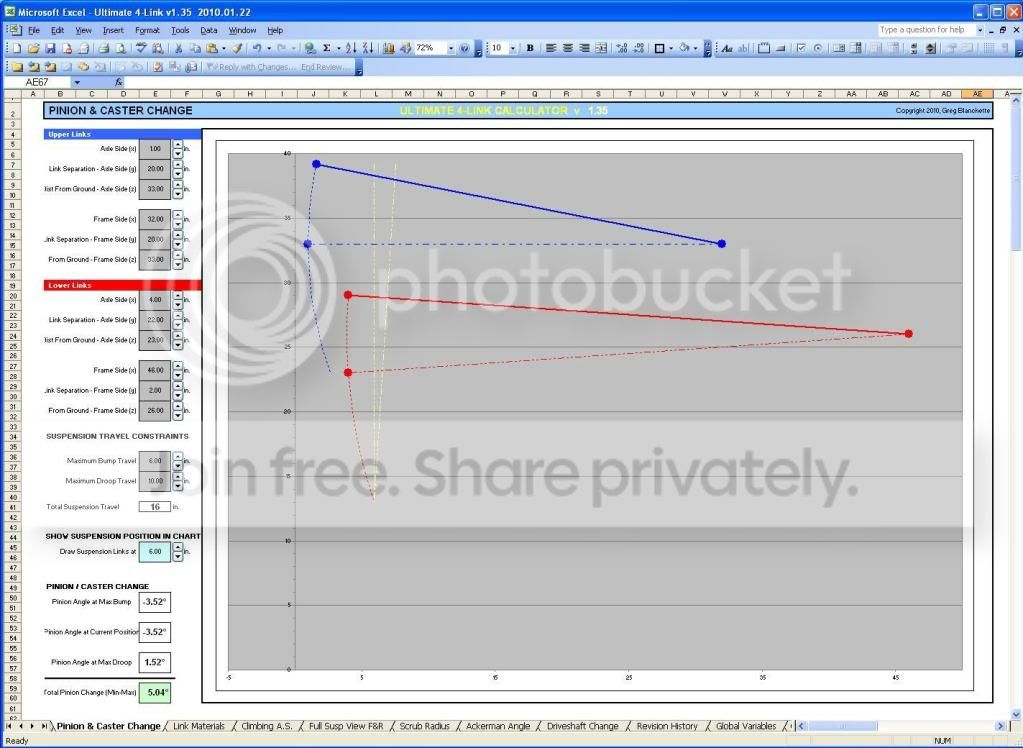Open the zoom percentage dropdown

(451, 48)
